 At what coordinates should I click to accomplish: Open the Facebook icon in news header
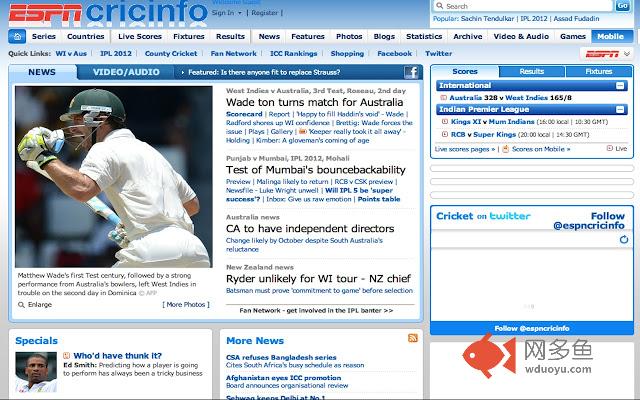(411, 72)
